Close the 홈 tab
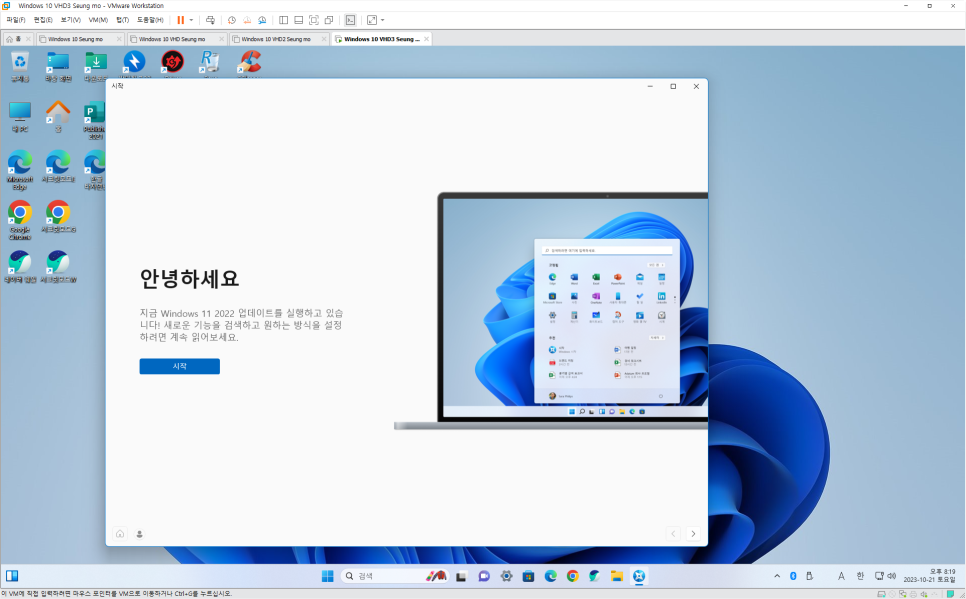 (28, 39)
